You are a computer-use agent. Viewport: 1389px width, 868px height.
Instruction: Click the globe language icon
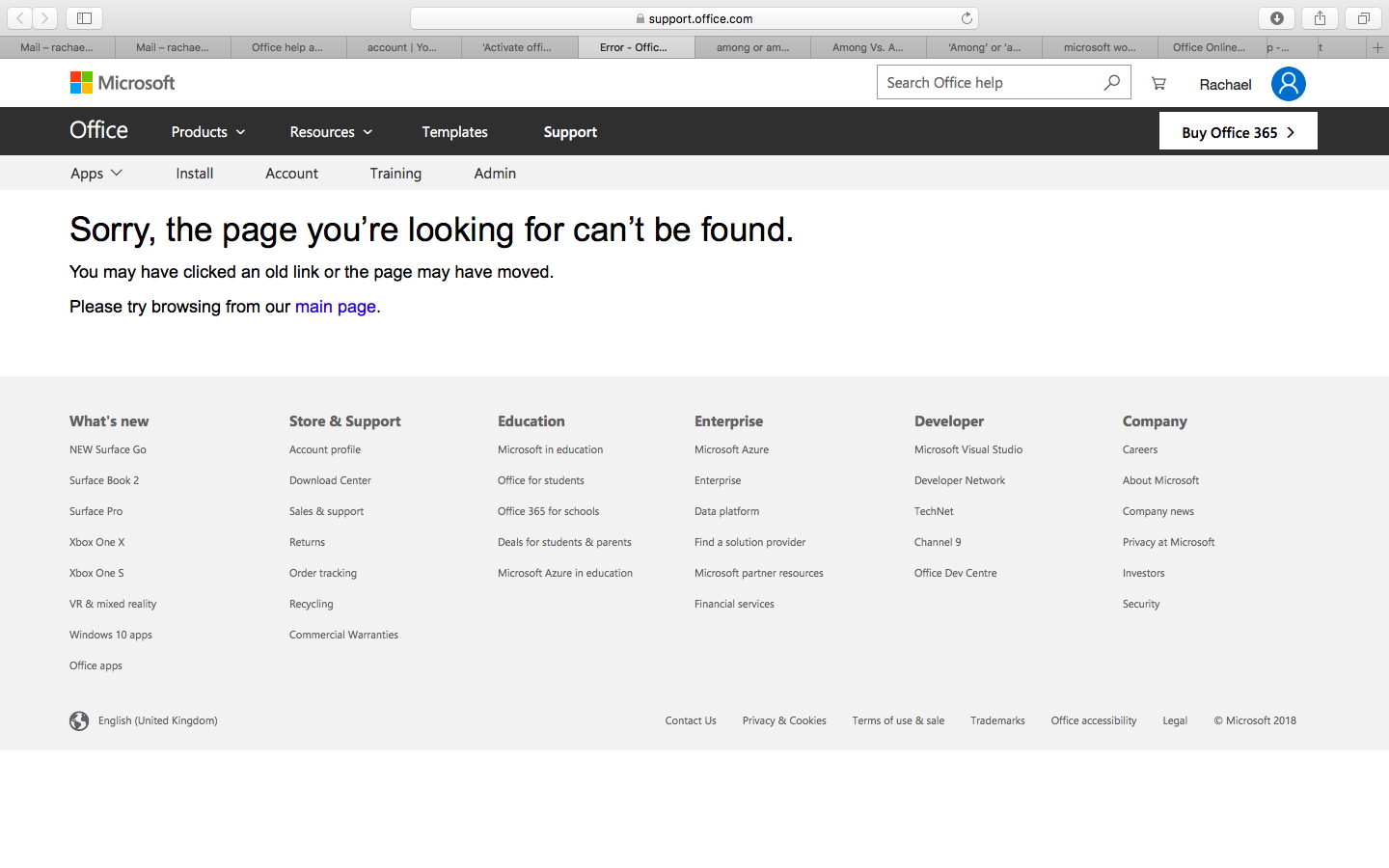click(x=79, y=720)
